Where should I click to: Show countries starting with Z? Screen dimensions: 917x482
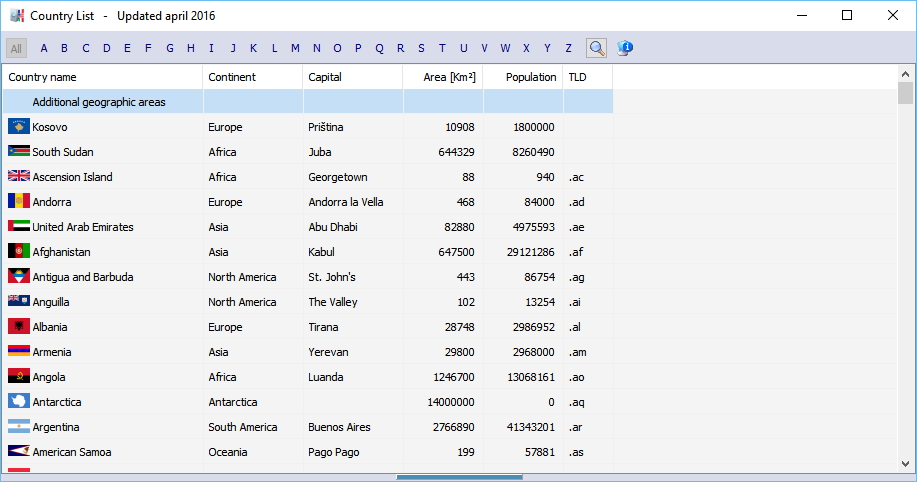pyautogui.click(x=568, y=48)
